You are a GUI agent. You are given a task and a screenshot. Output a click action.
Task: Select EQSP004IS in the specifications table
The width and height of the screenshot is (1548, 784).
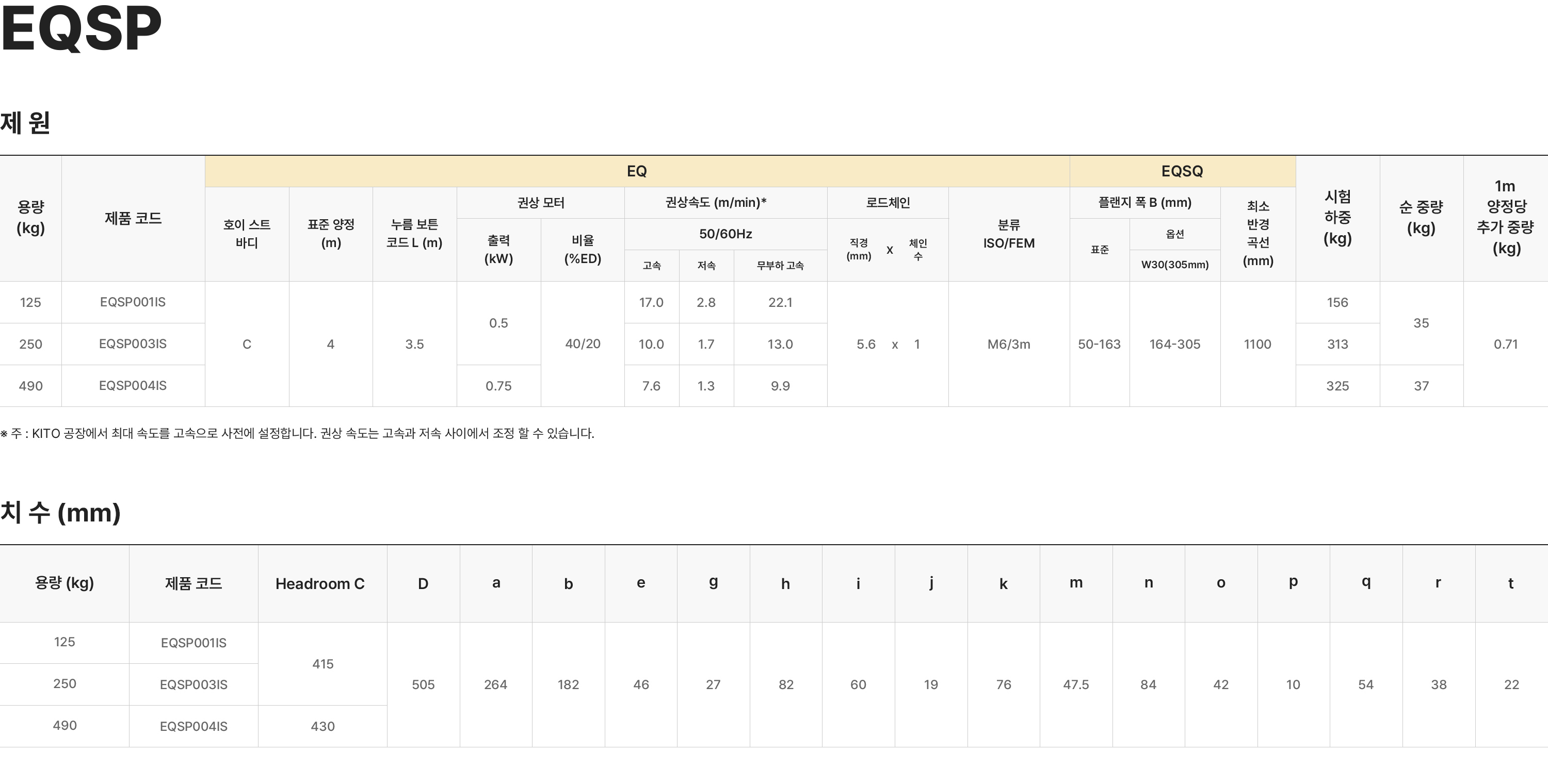click(133, 386)
